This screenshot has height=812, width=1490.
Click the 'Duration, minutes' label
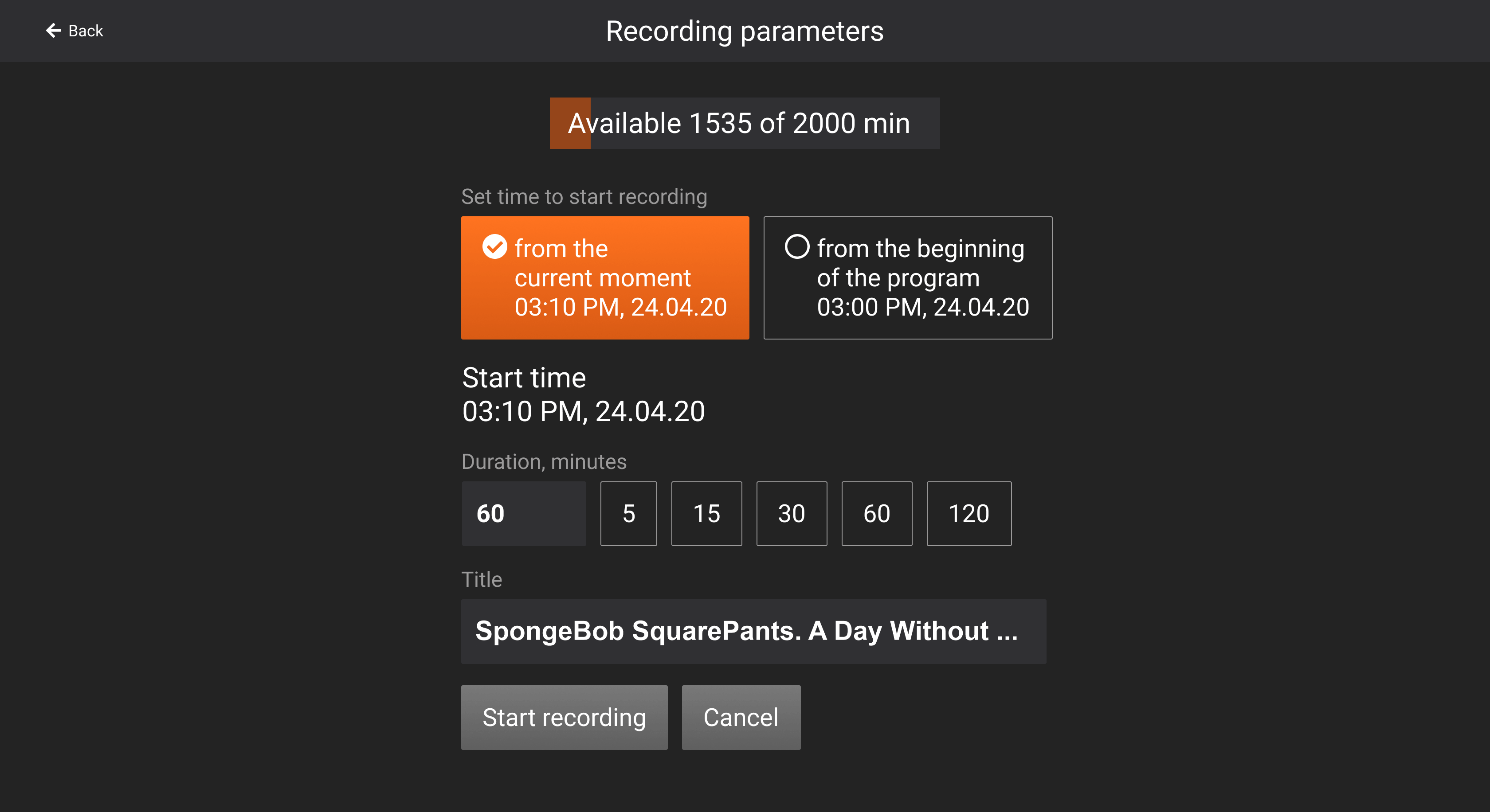(x=544, y=462)
